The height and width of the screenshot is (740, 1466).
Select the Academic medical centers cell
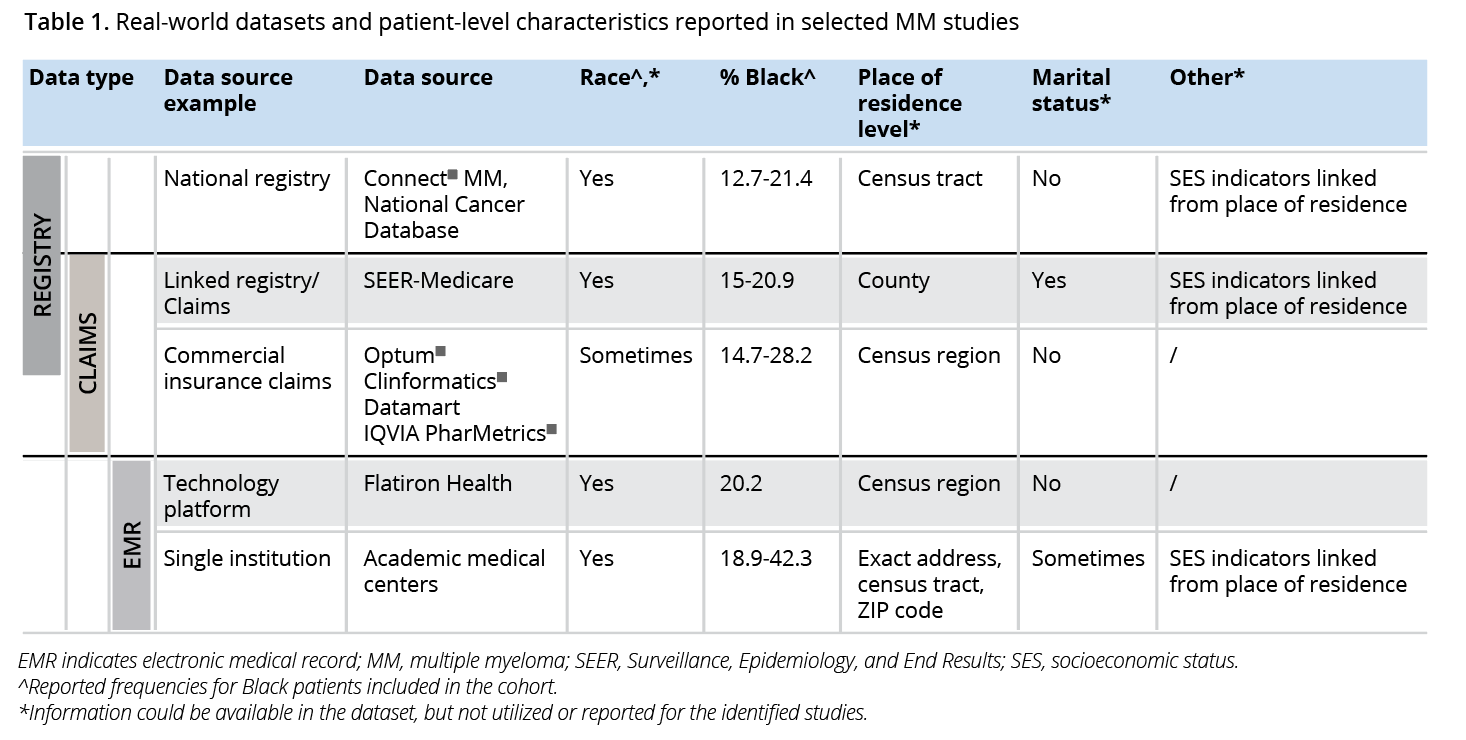coord(454,571)
